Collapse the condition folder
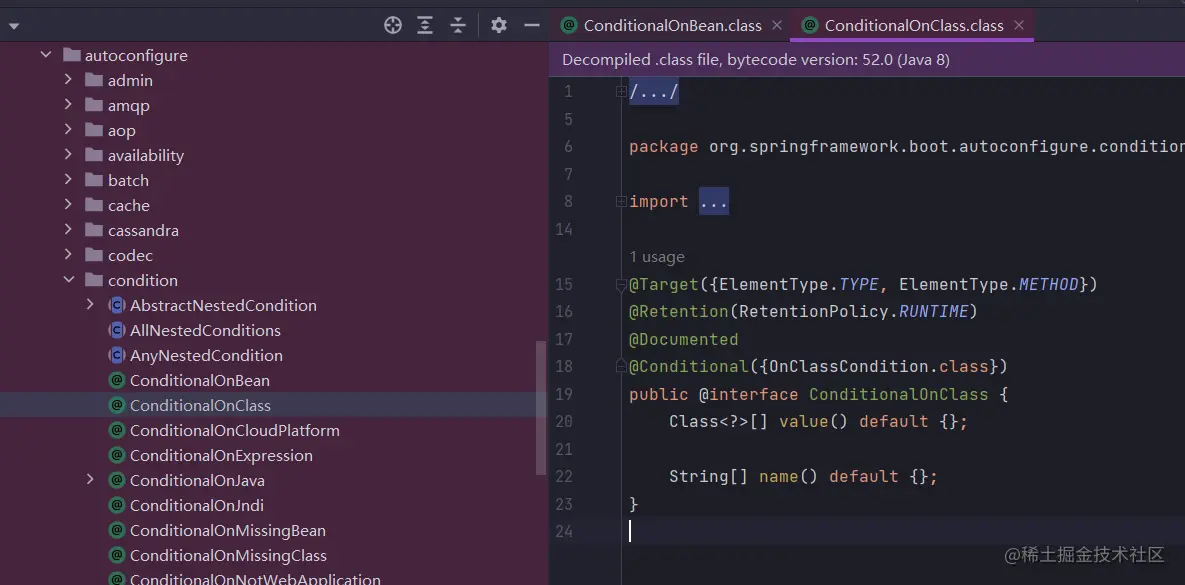 pyautogui.click(x=69, y=280)
